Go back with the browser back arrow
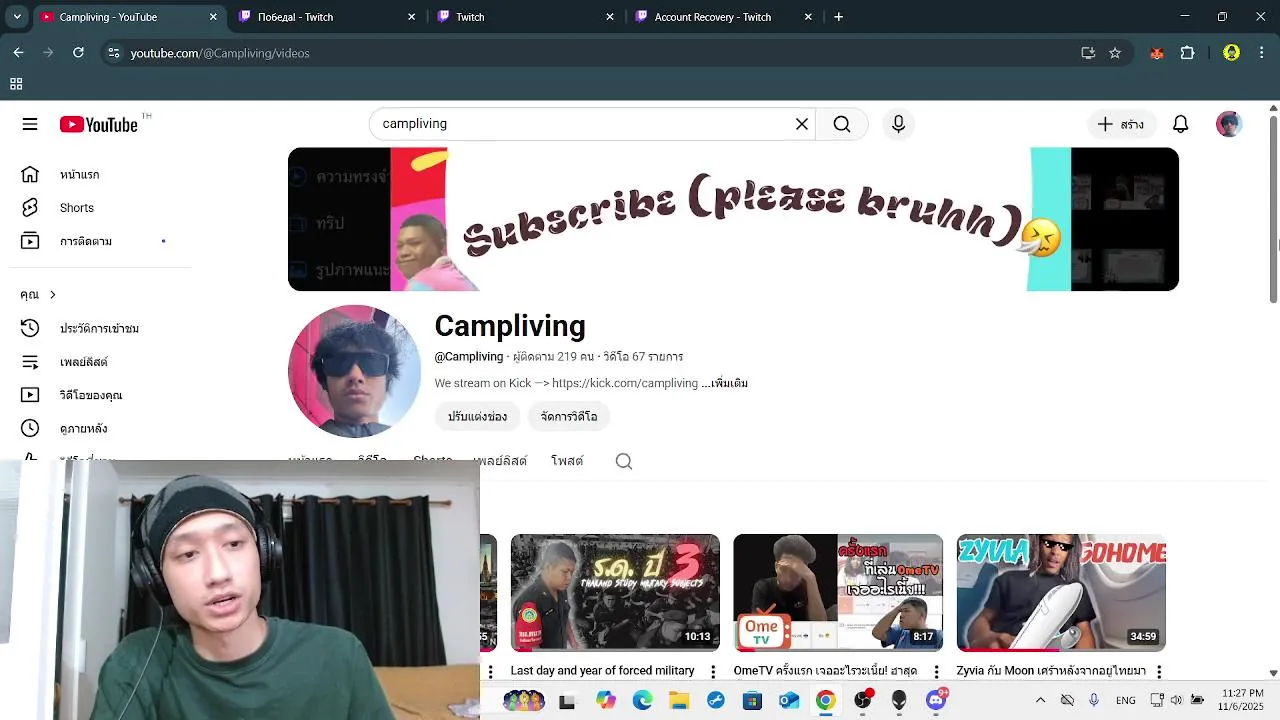Viewport: 1280px width, 720px height. [18, 53]
